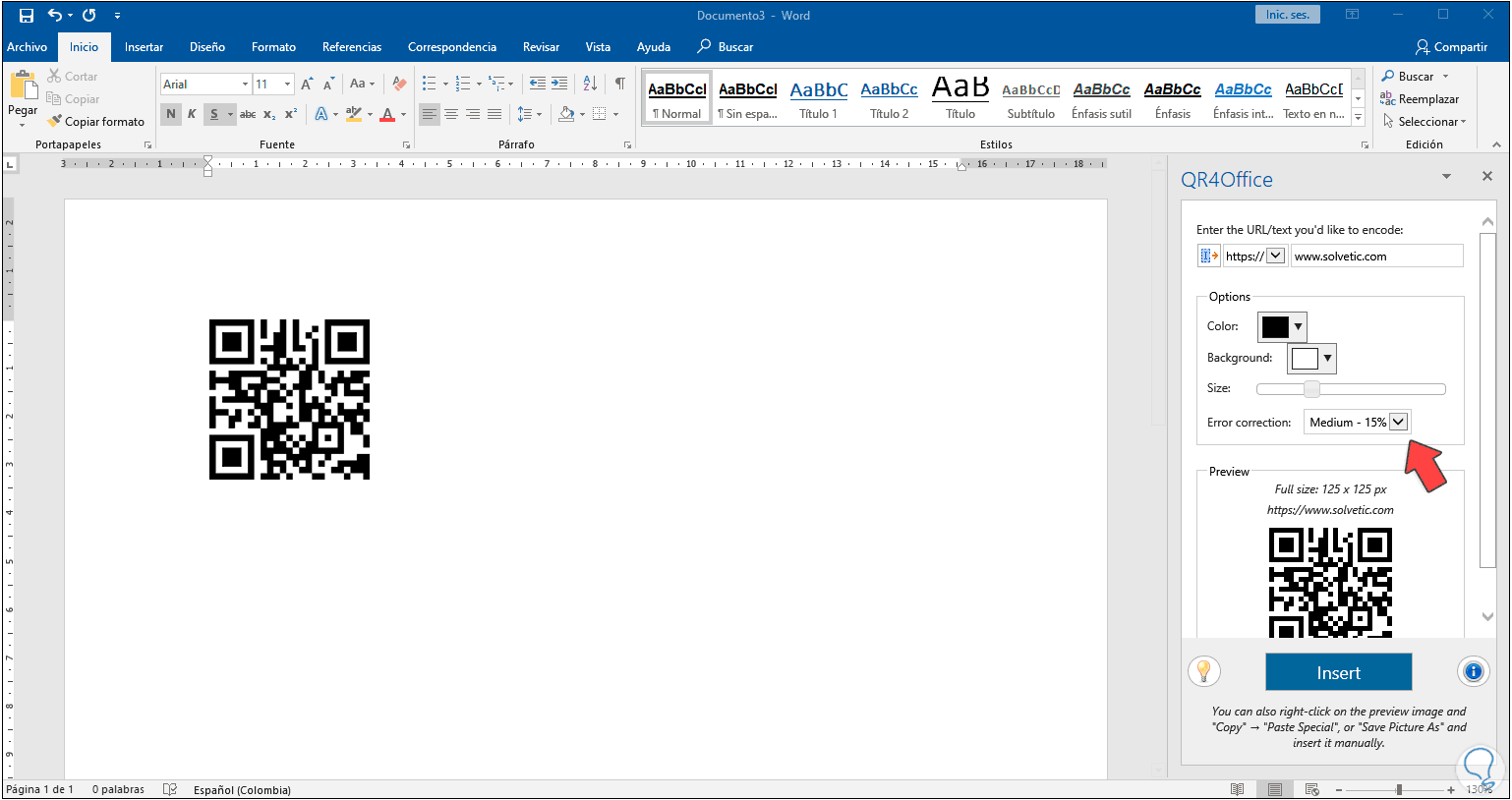This screenshot has height=800, width=1512.
Task: Apply text effects and typography
Action: point(320,115)
